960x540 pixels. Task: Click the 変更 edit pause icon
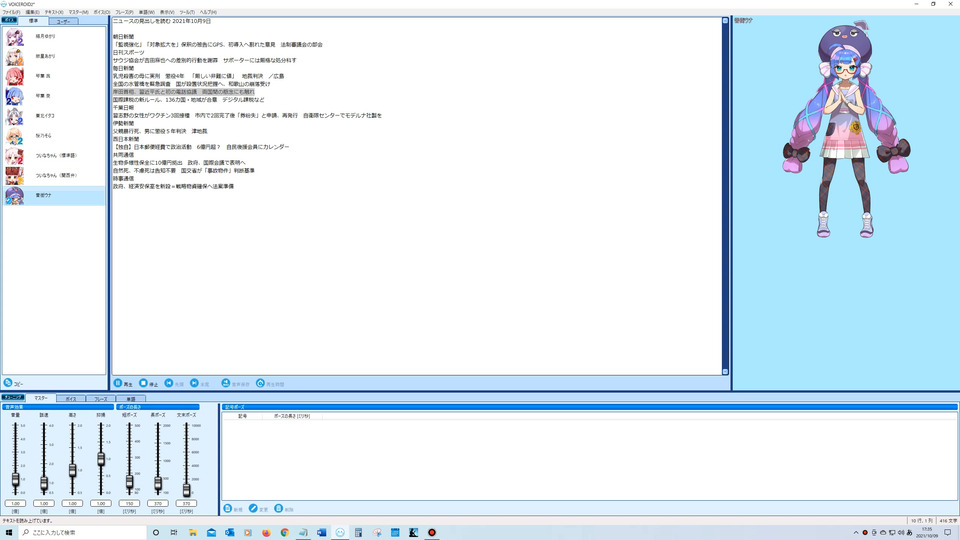coord(253,508)
